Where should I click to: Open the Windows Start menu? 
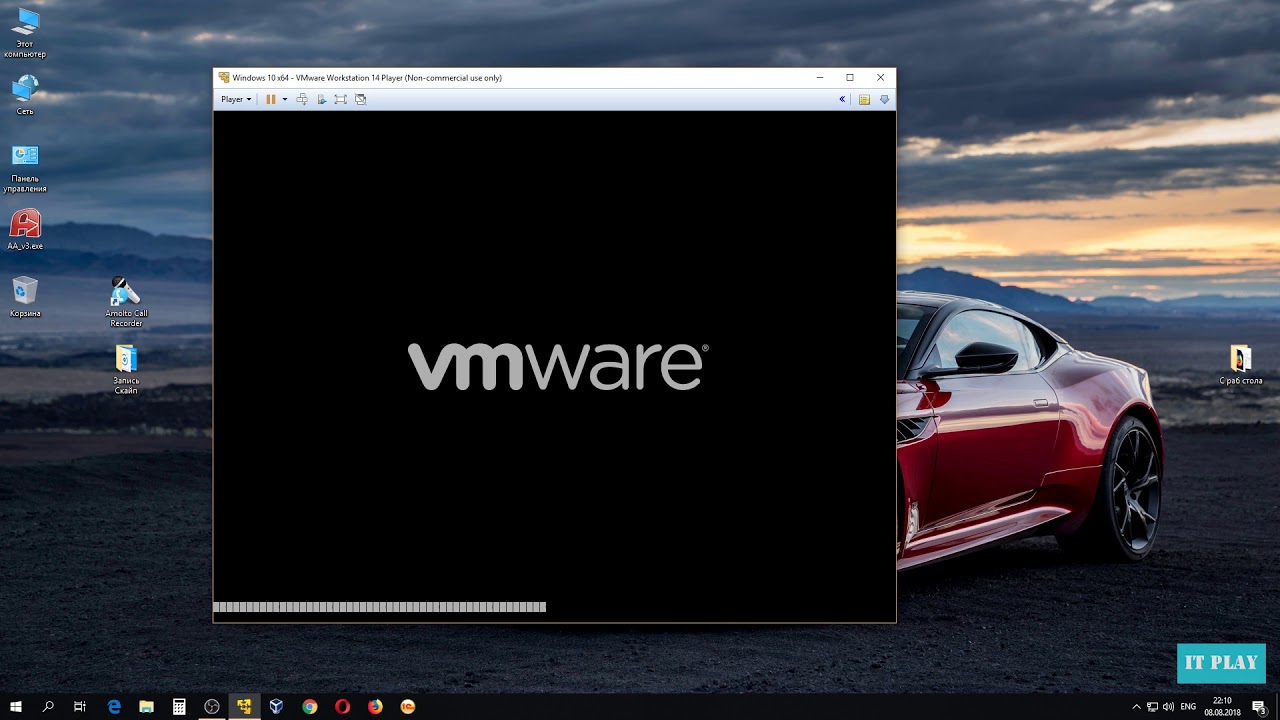click(16, 706)
